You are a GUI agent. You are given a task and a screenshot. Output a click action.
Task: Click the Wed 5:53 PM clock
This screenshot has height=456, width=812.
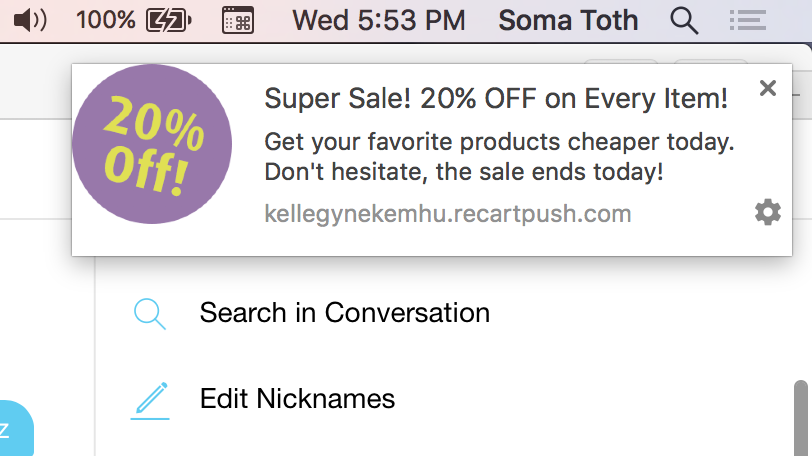379,21
